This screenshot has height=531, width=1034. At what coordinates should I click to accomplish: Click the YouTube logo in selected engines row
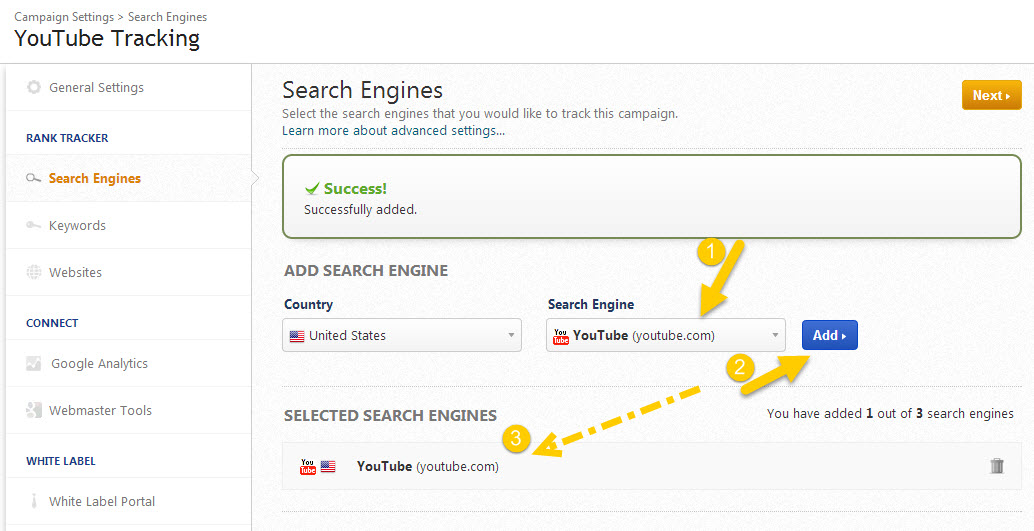[x=308, y=466]
